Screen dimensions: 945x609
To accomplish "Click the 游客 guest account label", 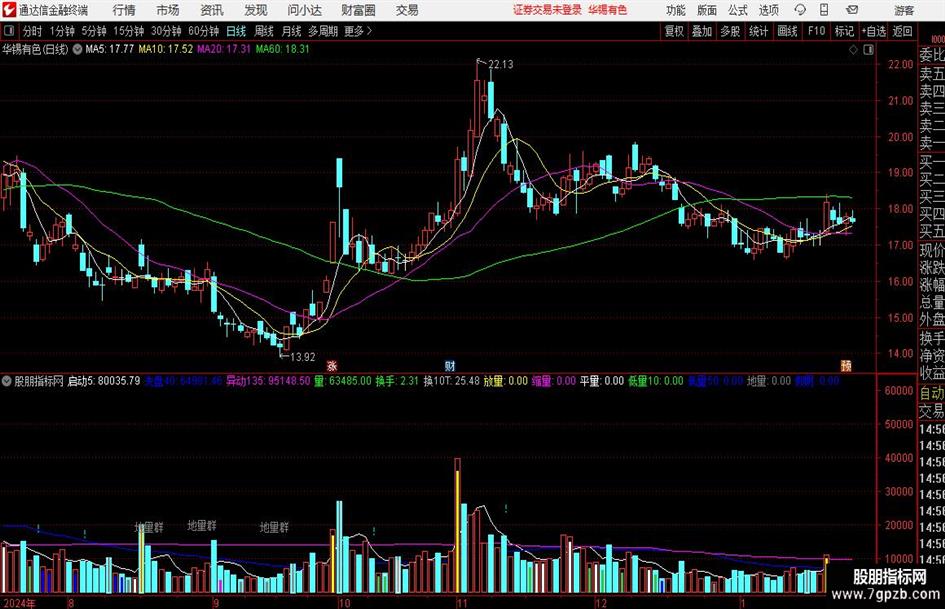I will [904, 10].
